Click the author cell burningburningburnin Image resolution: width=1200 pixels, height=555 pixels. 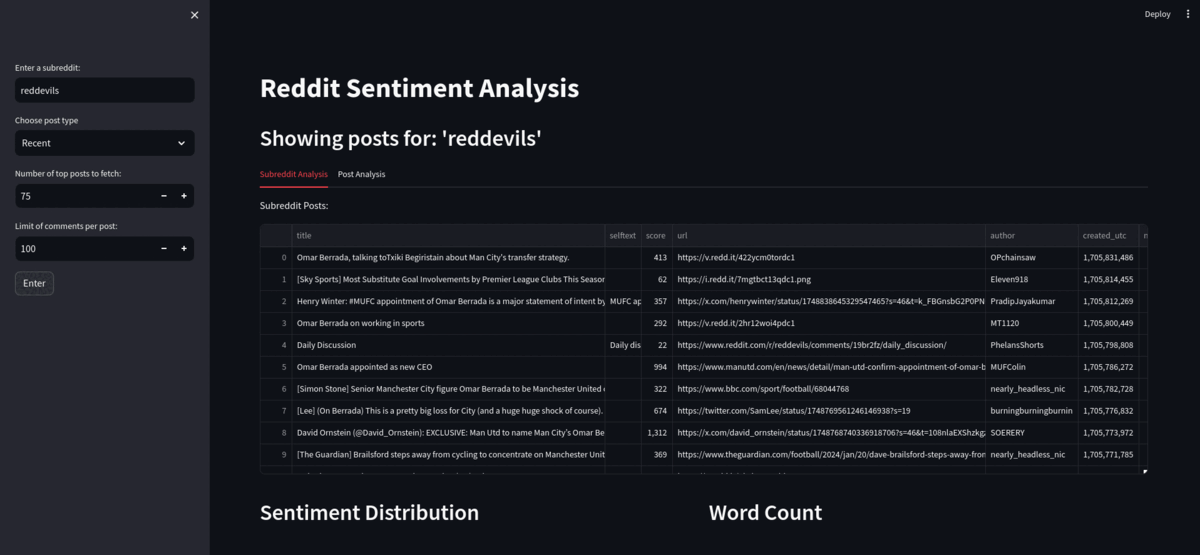1031,411
